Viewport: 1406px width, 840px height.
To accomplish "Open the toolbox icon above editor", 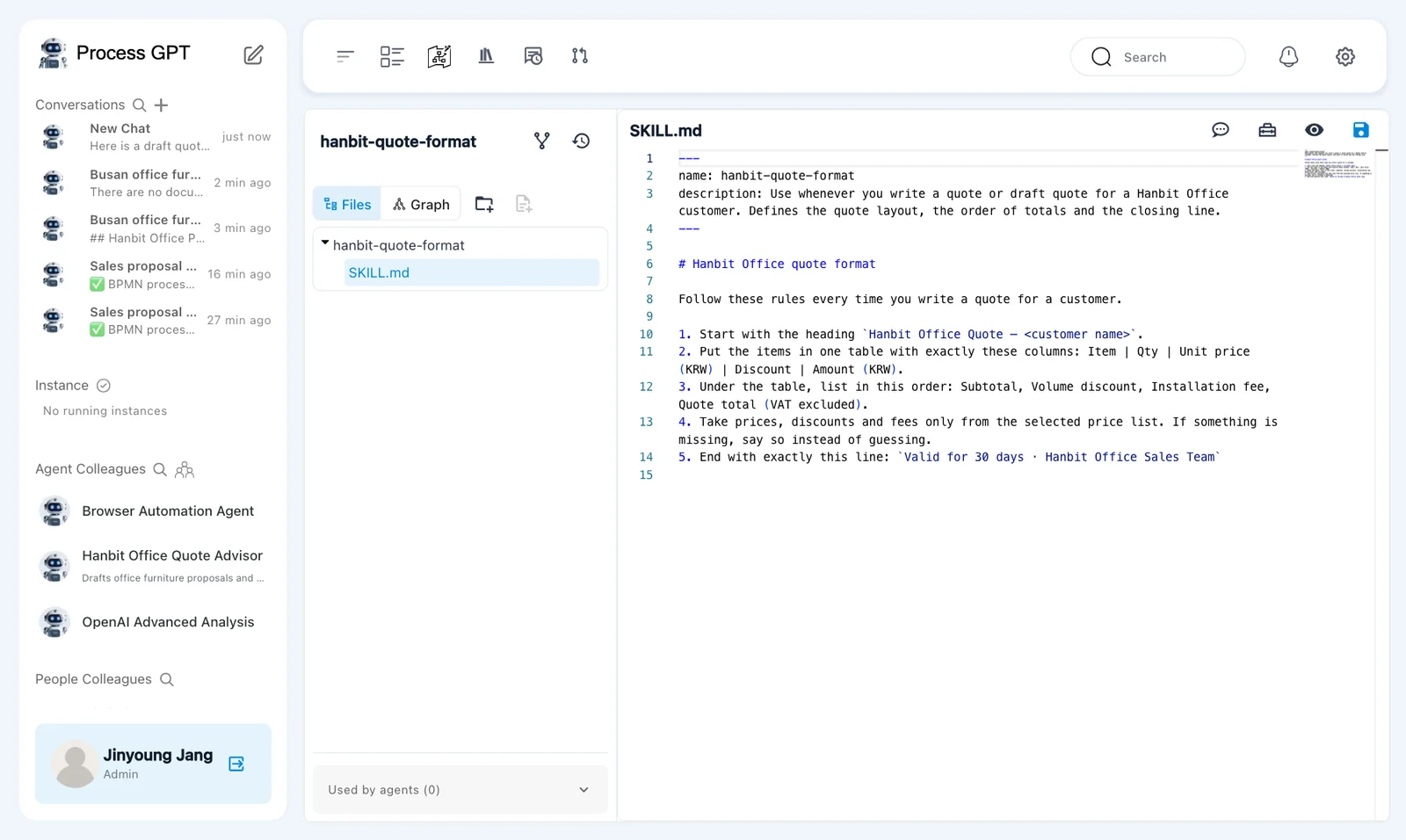I will (1267, 130).
